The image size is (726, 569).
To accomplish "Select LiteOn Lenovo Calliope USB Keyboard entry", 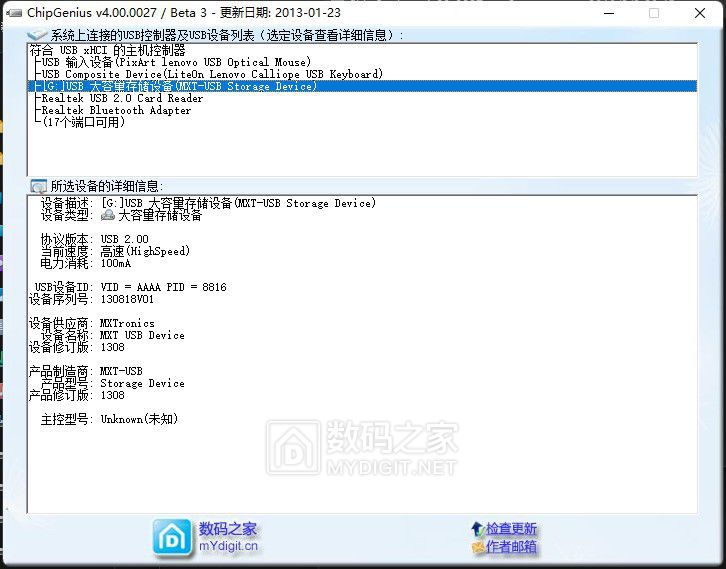I will point(212,74).
